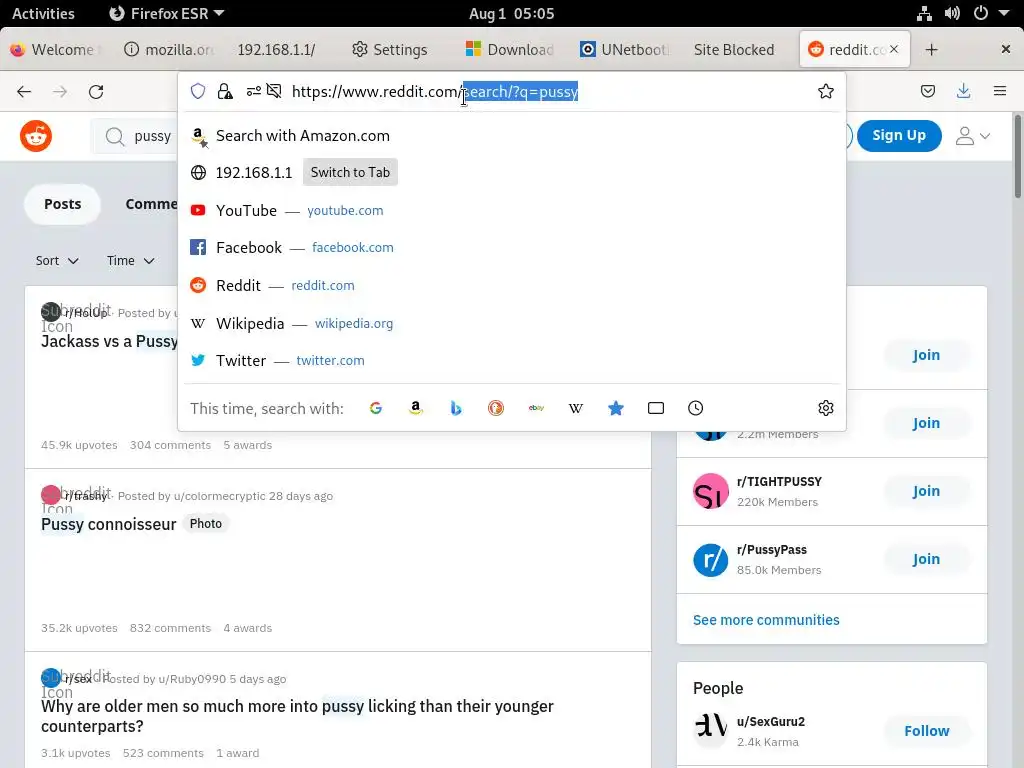Click the browser forward arrow
The width and height of the screenshot is (1024, 768).
(x=60, y=91)
